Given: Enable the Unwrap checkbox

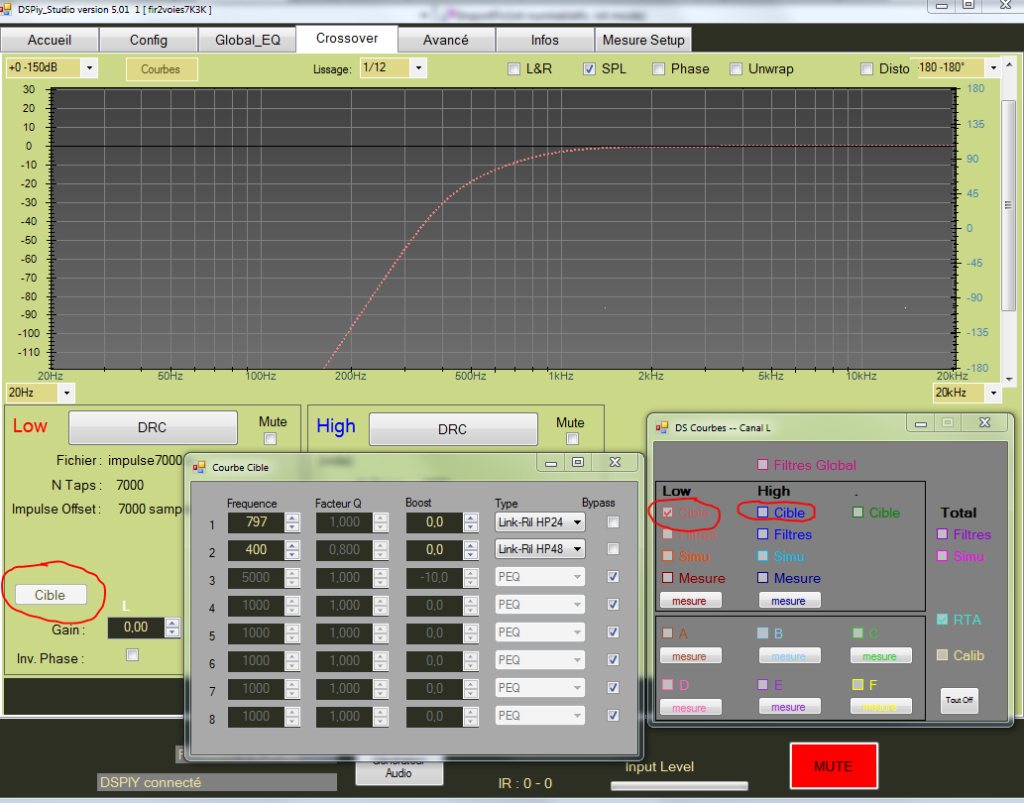Looking at the screenshot, I should coord(736,69).
